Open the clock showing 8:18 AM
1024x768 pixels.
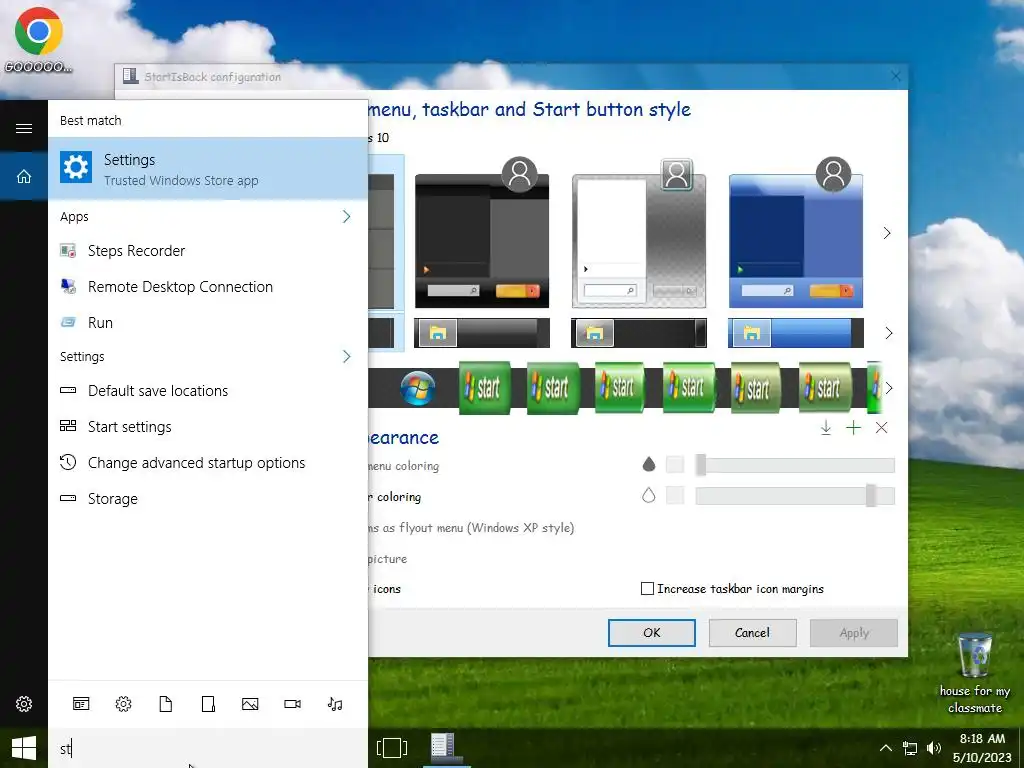tap(982, 748)
